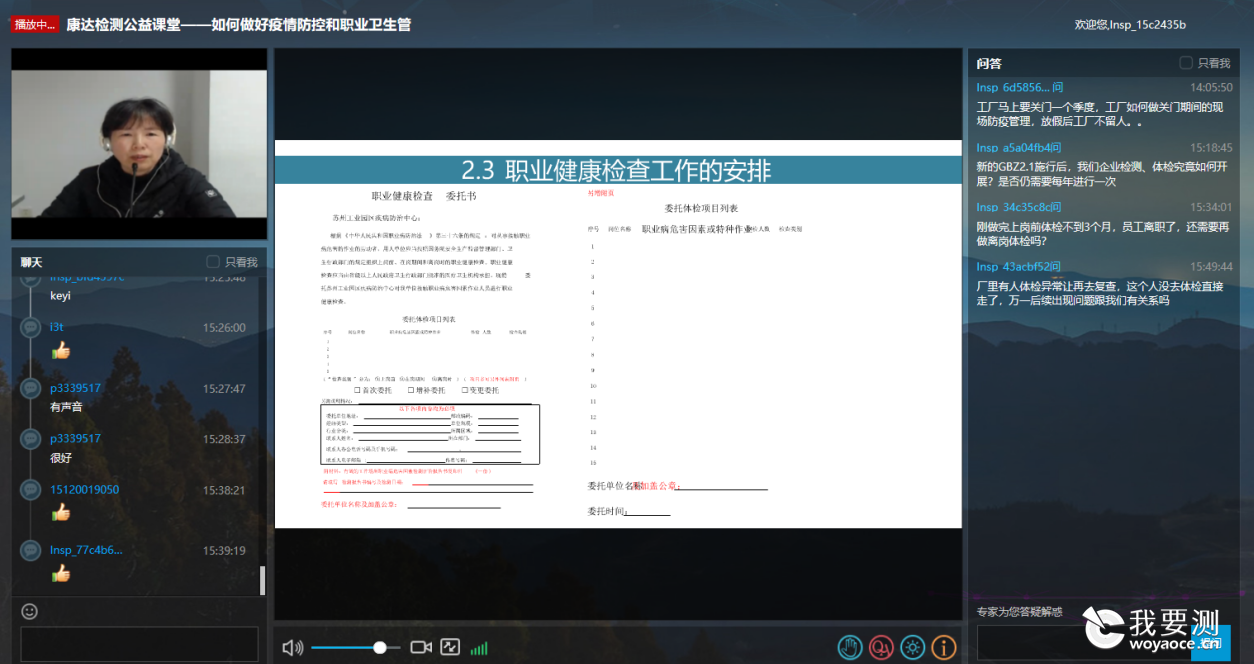1254x664 pixels.
Task: Click the welcome text 欢迎您,Insp_15c2435b
Action: tap(1130, 24)
